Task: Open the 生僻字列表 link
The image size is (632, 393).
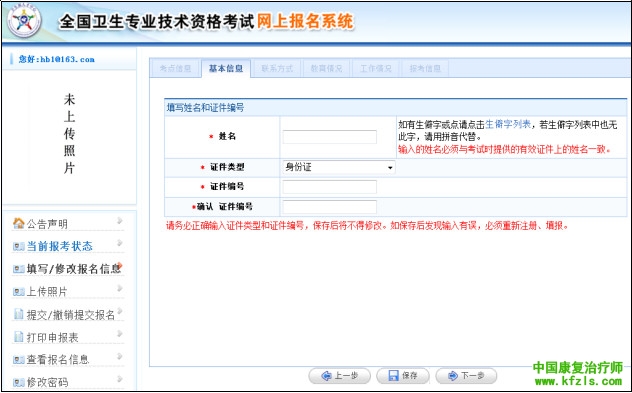Action: 508,125
